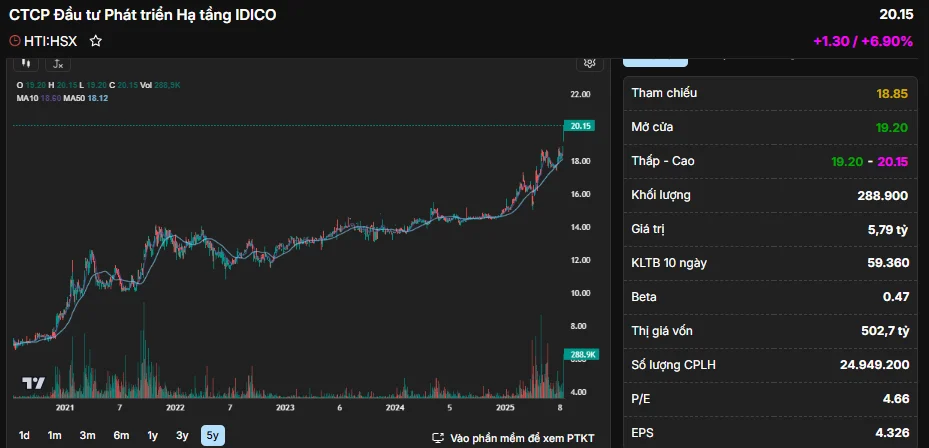
Task: Choose the 3y time range
Action: (x=182, y=435)
